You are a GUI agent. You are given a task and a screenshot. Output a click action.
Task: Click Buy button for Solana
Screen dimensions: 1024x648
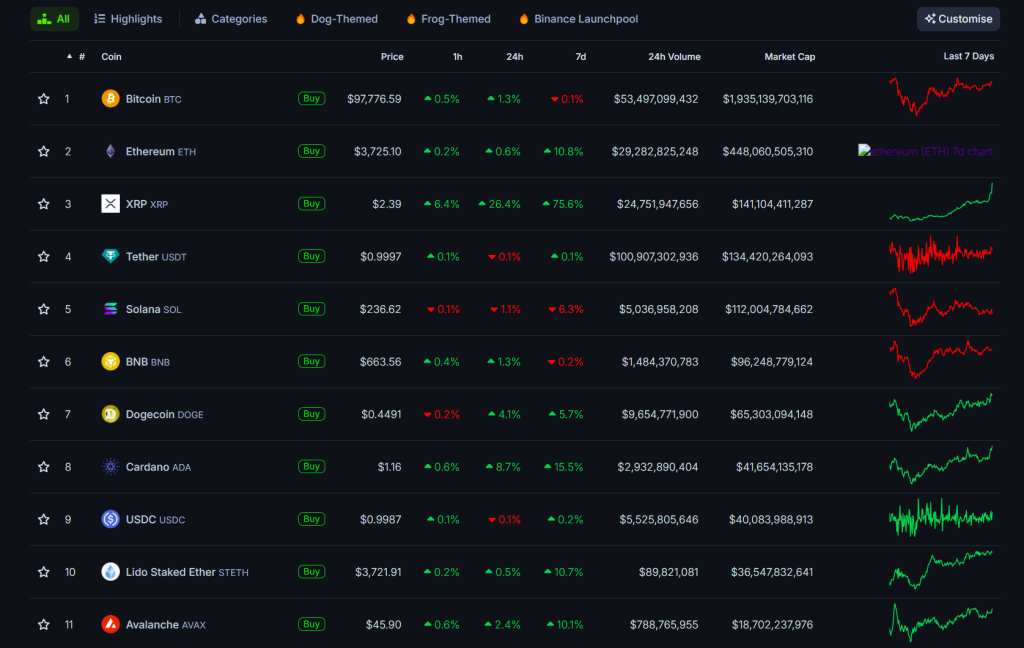[x=312, y=309]
